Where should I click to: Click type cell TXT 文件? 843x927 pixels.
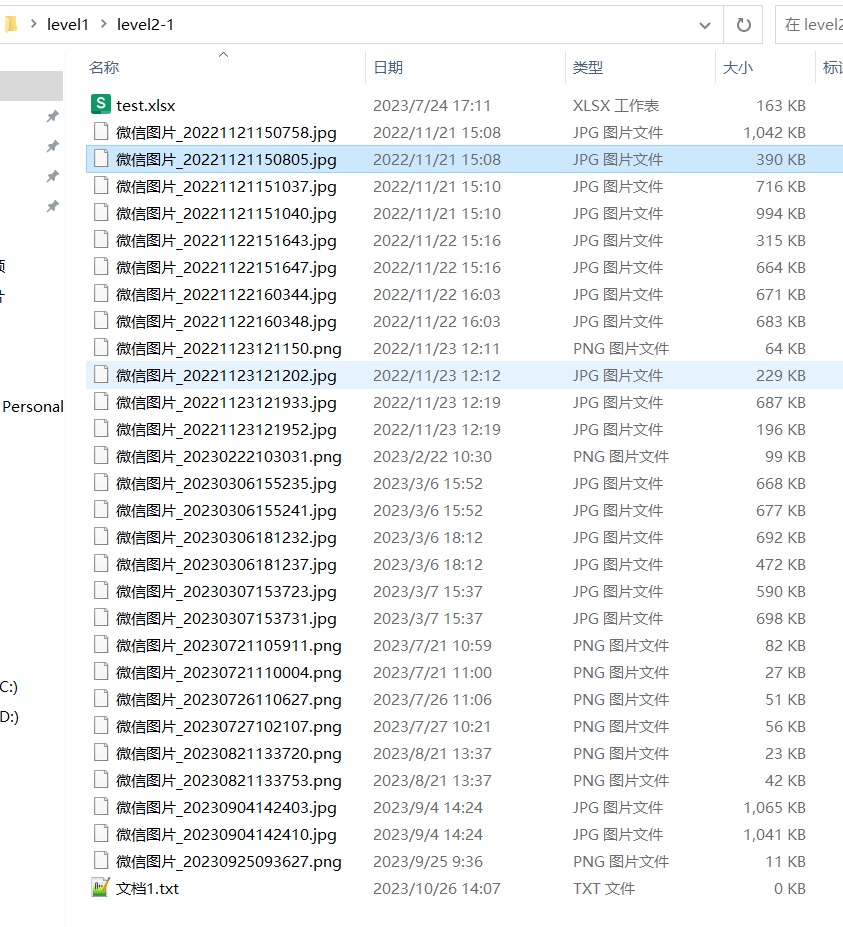[604, 889]
